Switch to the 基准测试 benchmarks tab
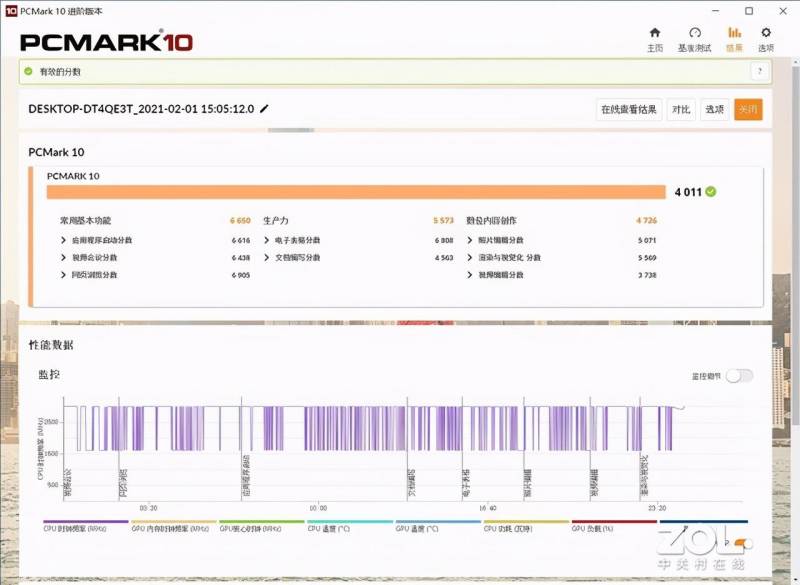This screenshot has width=800, height=585. click(x=694, y=40)
